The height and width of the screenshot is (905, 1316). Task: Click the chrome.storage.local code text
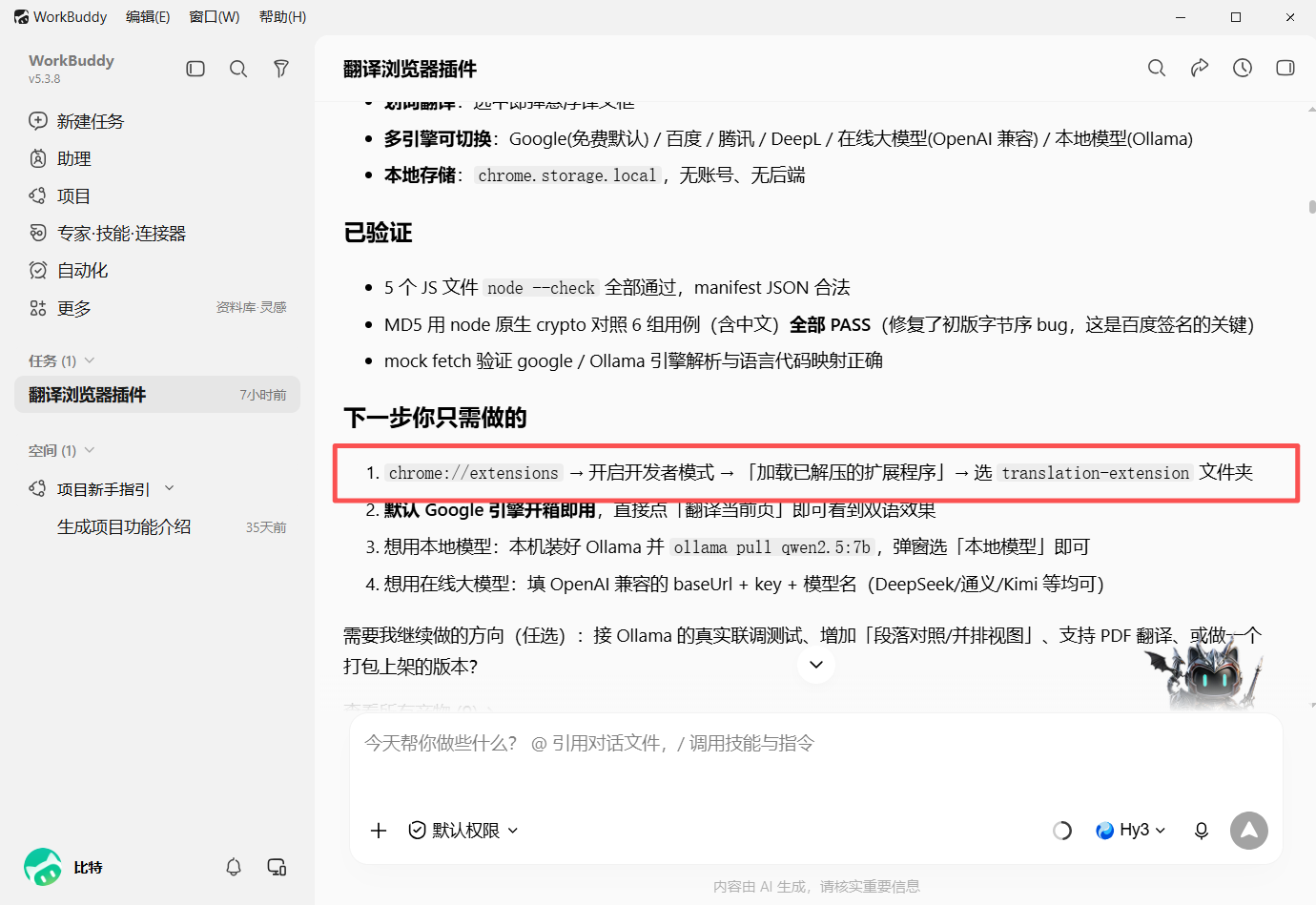pos(567,175)
